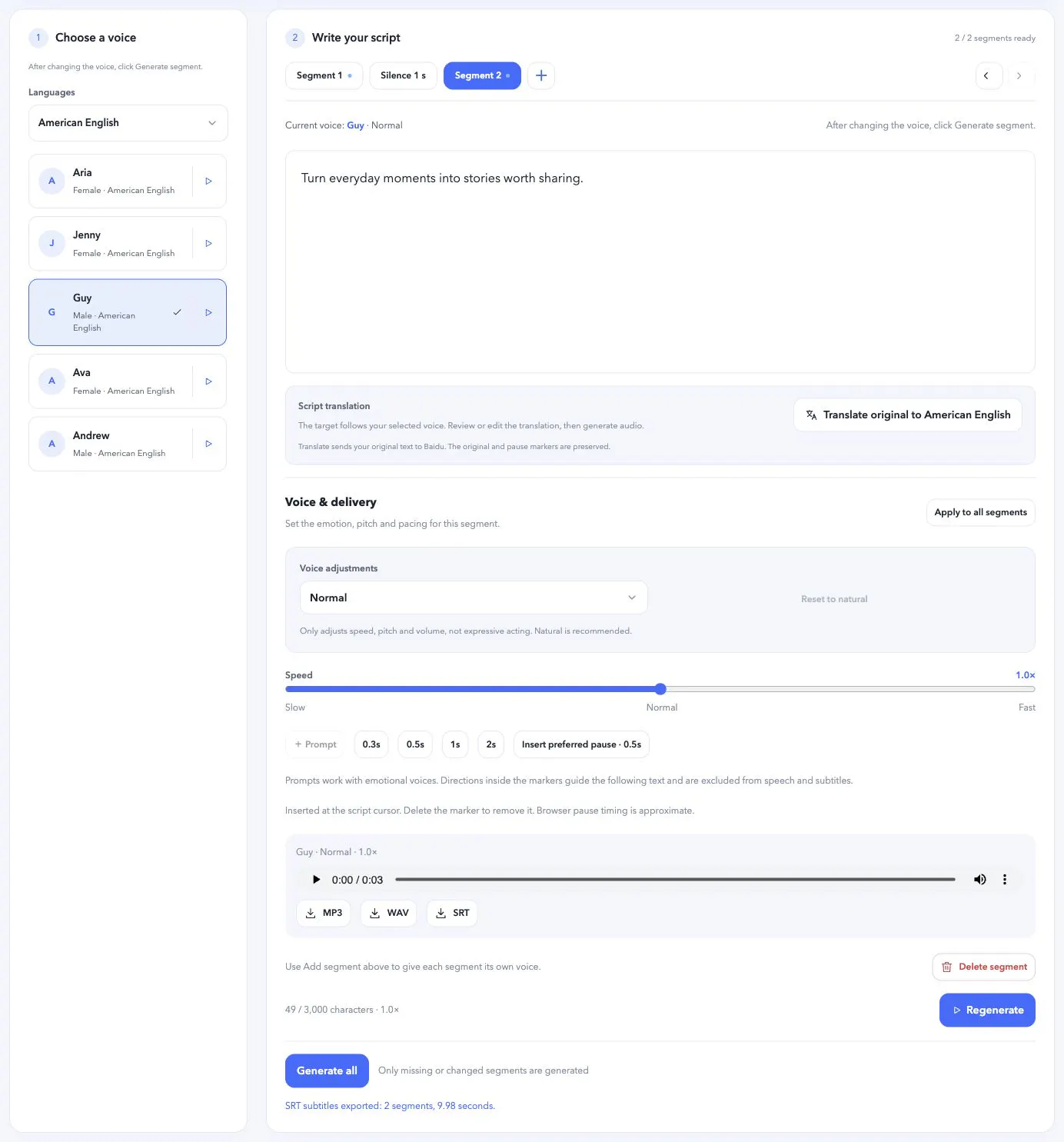Play the generated audio clip
The width and height of the screenshot is (1064, 1142).
(x=315, y=879)
